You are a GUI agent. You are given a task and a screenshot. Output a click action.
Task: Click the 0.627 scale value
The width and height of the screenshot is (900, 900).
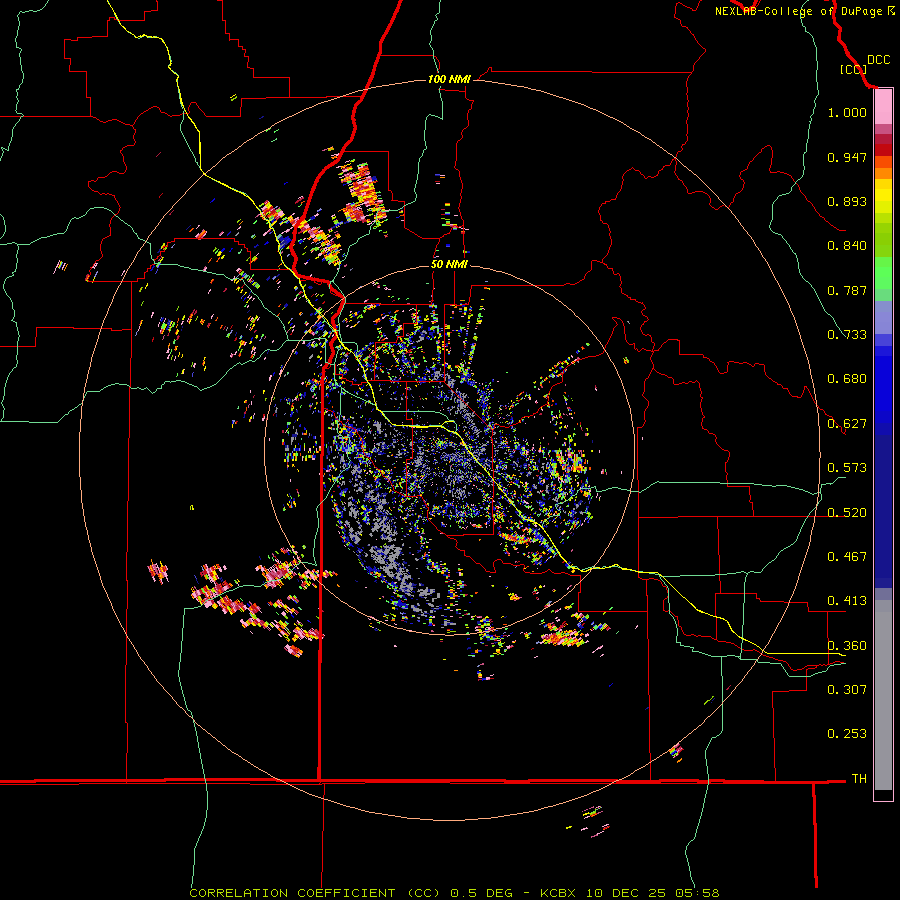tap(847, 424)
